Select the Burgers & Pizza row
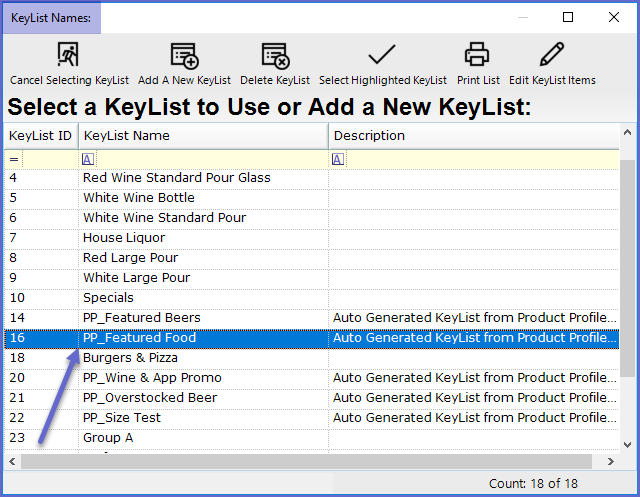The width and height of the screenshot is (640, 497). [311, 358]
